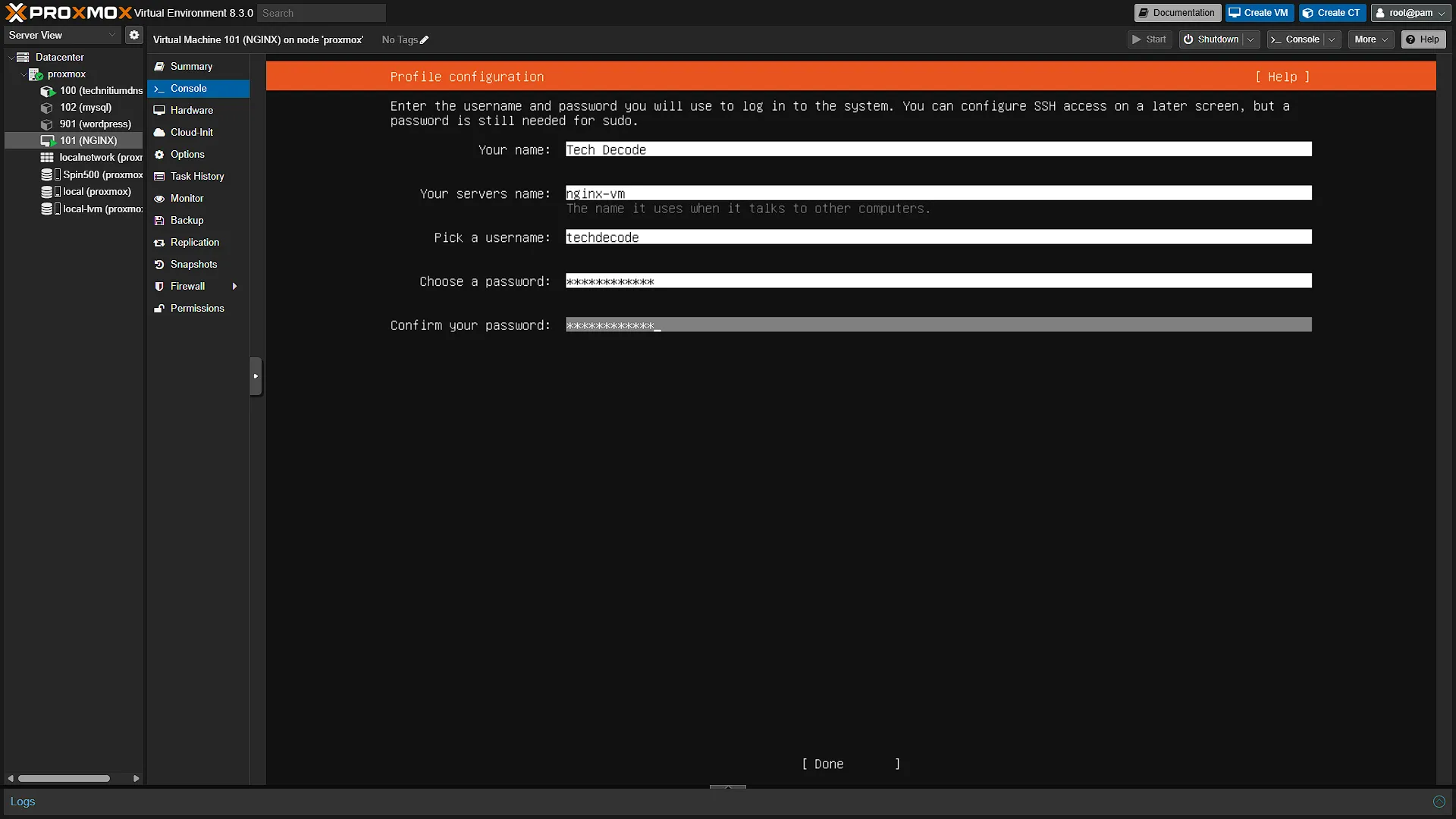Viewport: 1456px width, 819px height.
Task: Click Done in the installer
Action: pyautogui.click(x=851, y=764)
